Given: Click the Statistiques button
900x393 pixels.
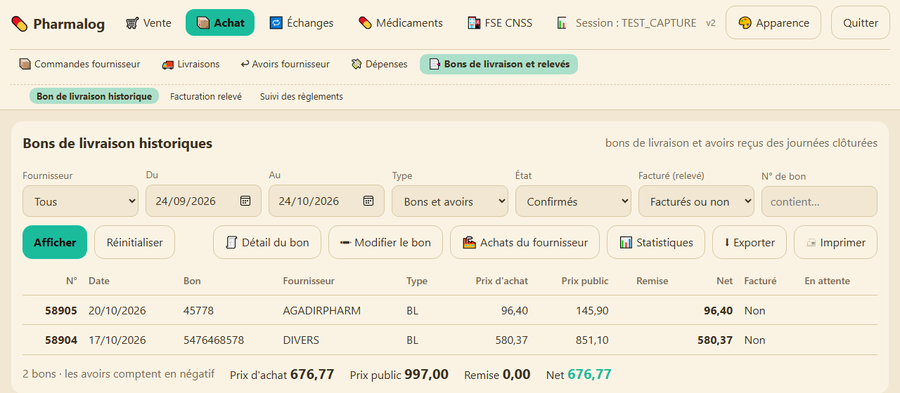Looking at the screenshot, I should (656, 242).
